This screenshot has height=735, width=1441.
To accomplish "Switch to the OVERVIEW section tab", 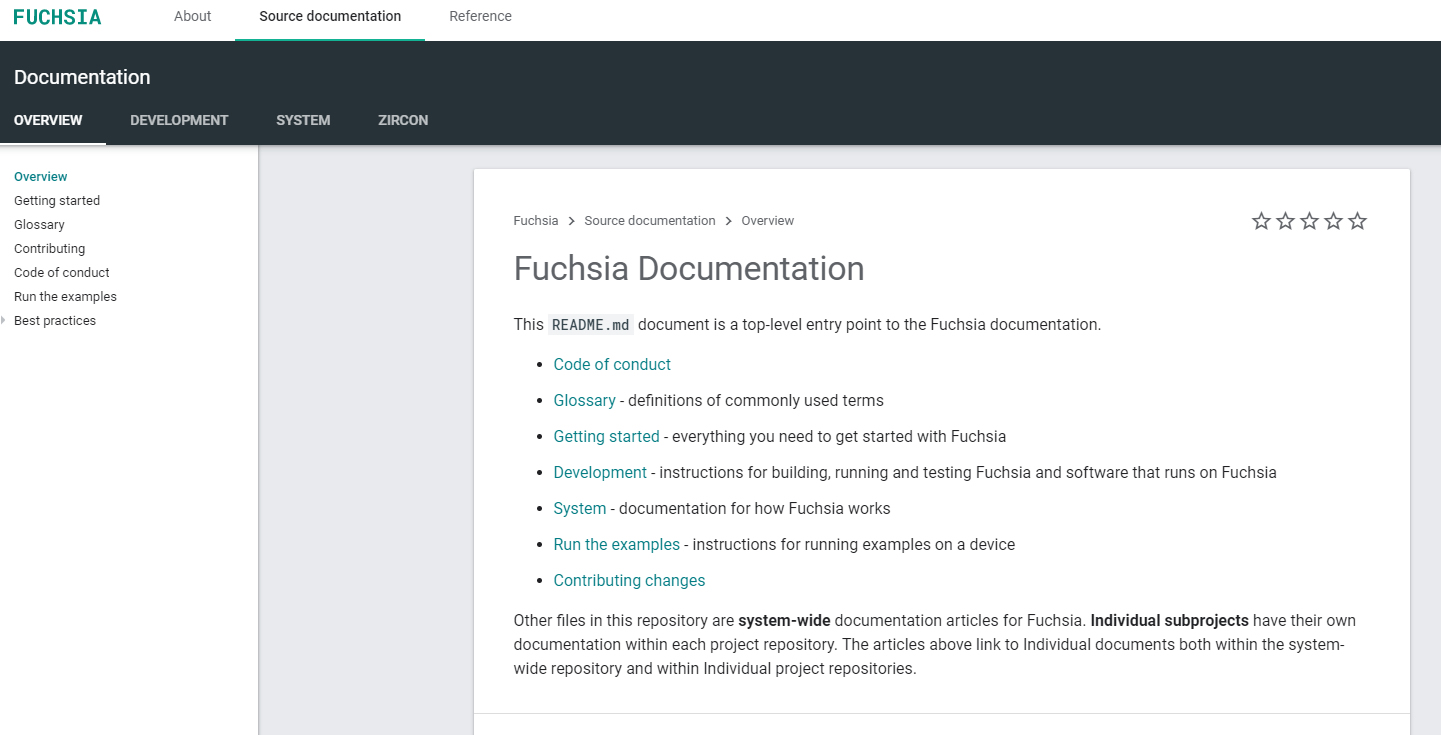I will (48, 120).
